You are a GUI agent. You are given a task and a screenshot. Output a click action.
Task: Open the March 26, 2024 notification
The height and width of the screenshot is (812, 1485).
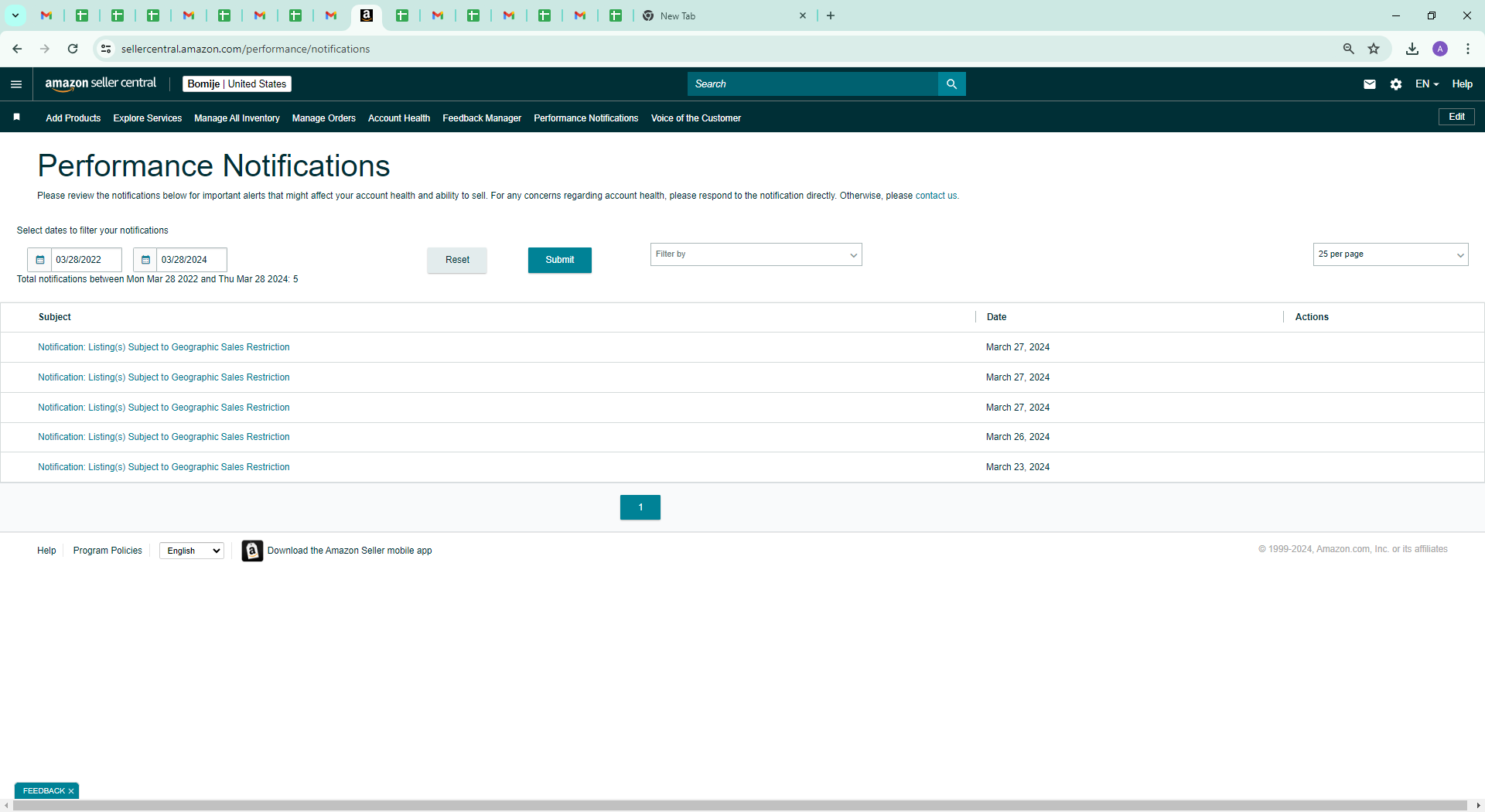click(x=164, y=437)
